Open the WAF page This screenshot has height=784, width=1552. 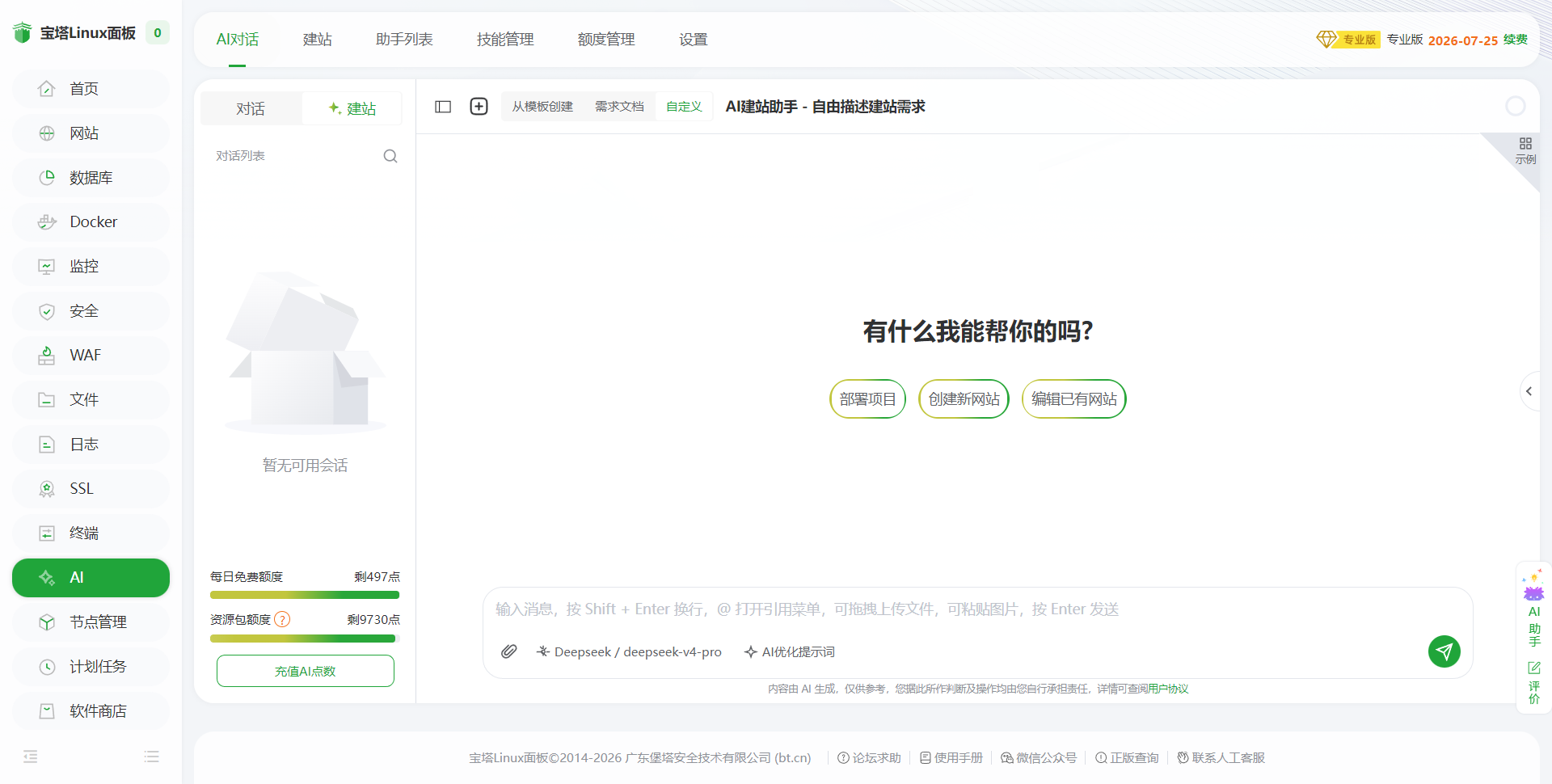tap(91, 356)
